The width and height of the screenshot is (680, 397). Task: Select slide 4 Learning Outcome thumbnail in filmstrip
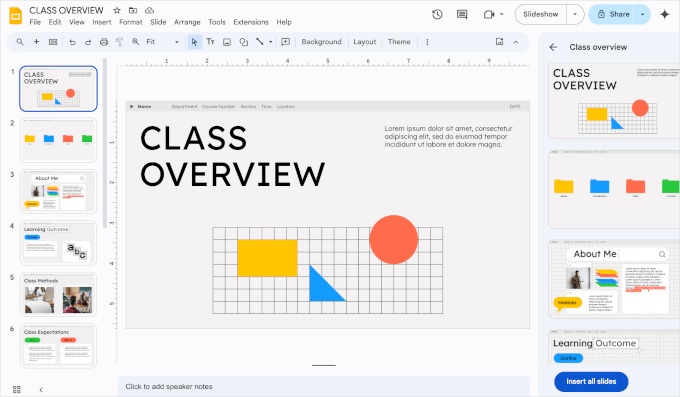tap(59, 243)
